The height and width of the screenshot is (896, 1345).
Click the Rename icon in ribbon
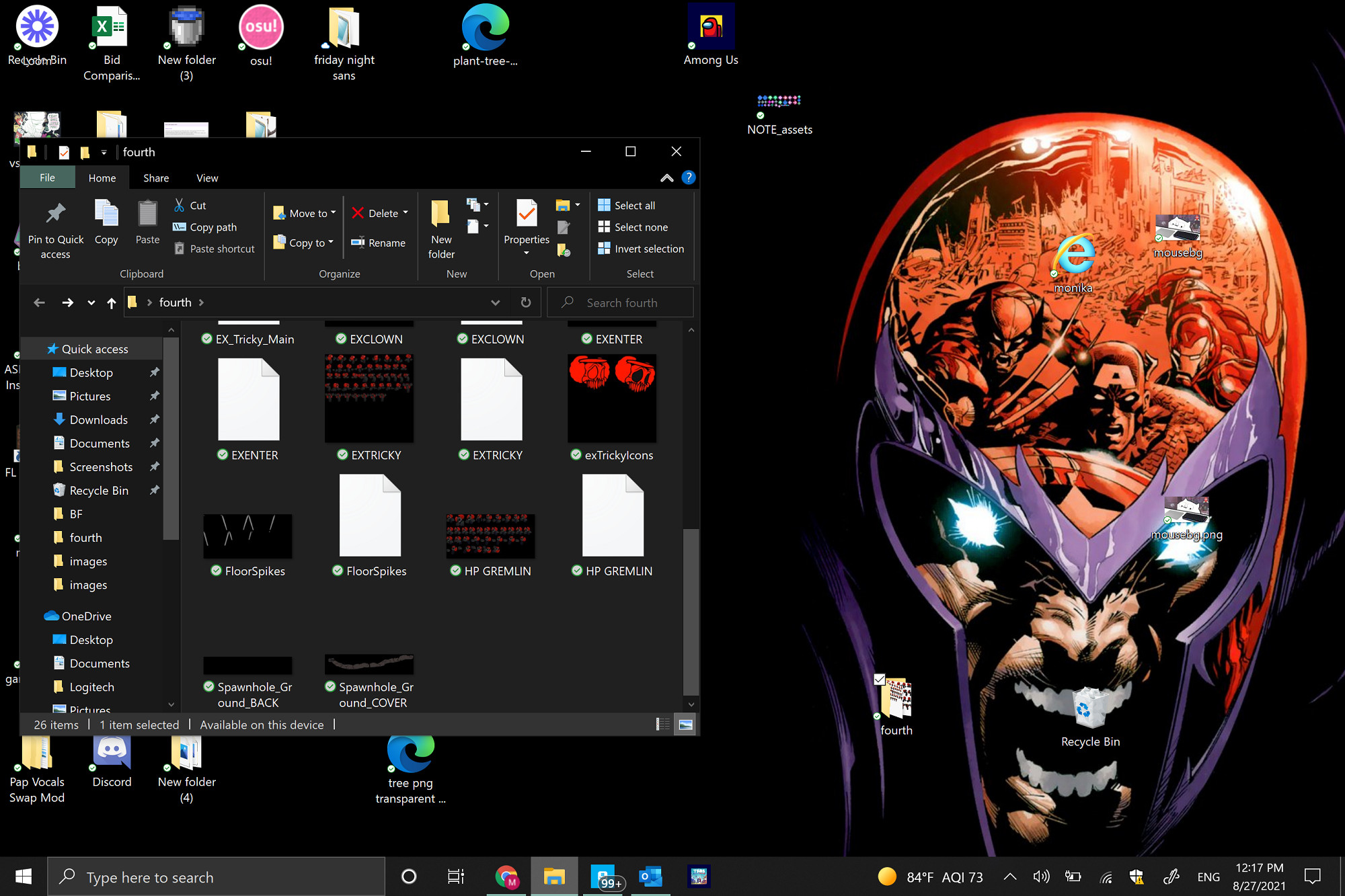(358, 243)
